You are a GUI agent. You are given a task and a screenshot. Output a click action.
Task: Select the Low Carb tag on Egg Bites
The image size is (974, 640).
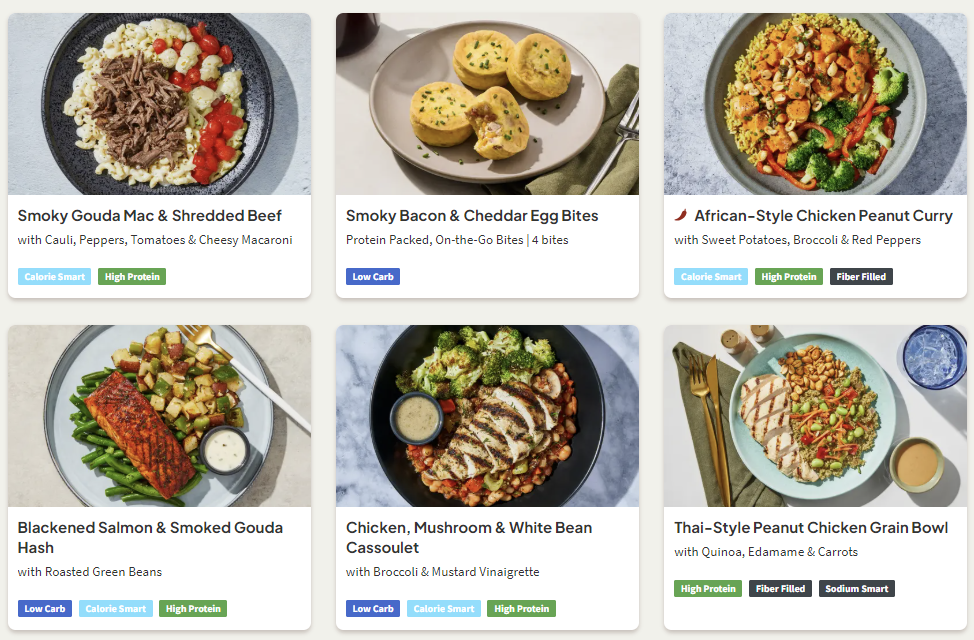[x=373, y=277]
